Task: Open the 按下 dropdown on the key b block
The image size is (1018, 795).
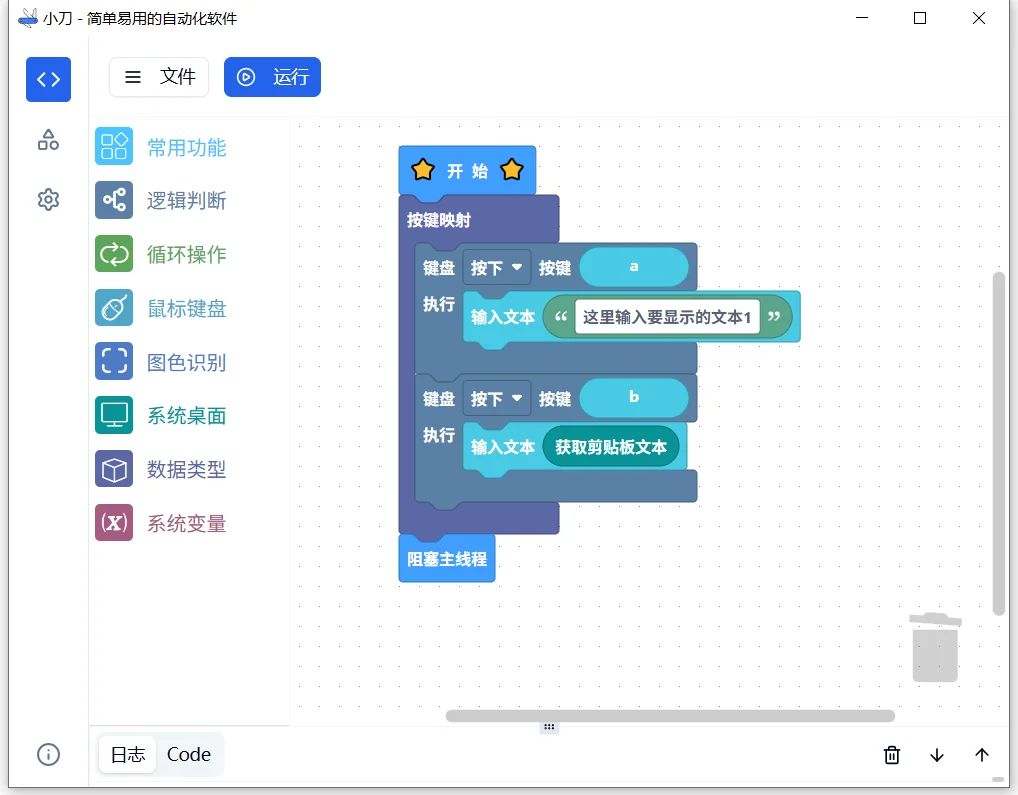Action: 497,397
